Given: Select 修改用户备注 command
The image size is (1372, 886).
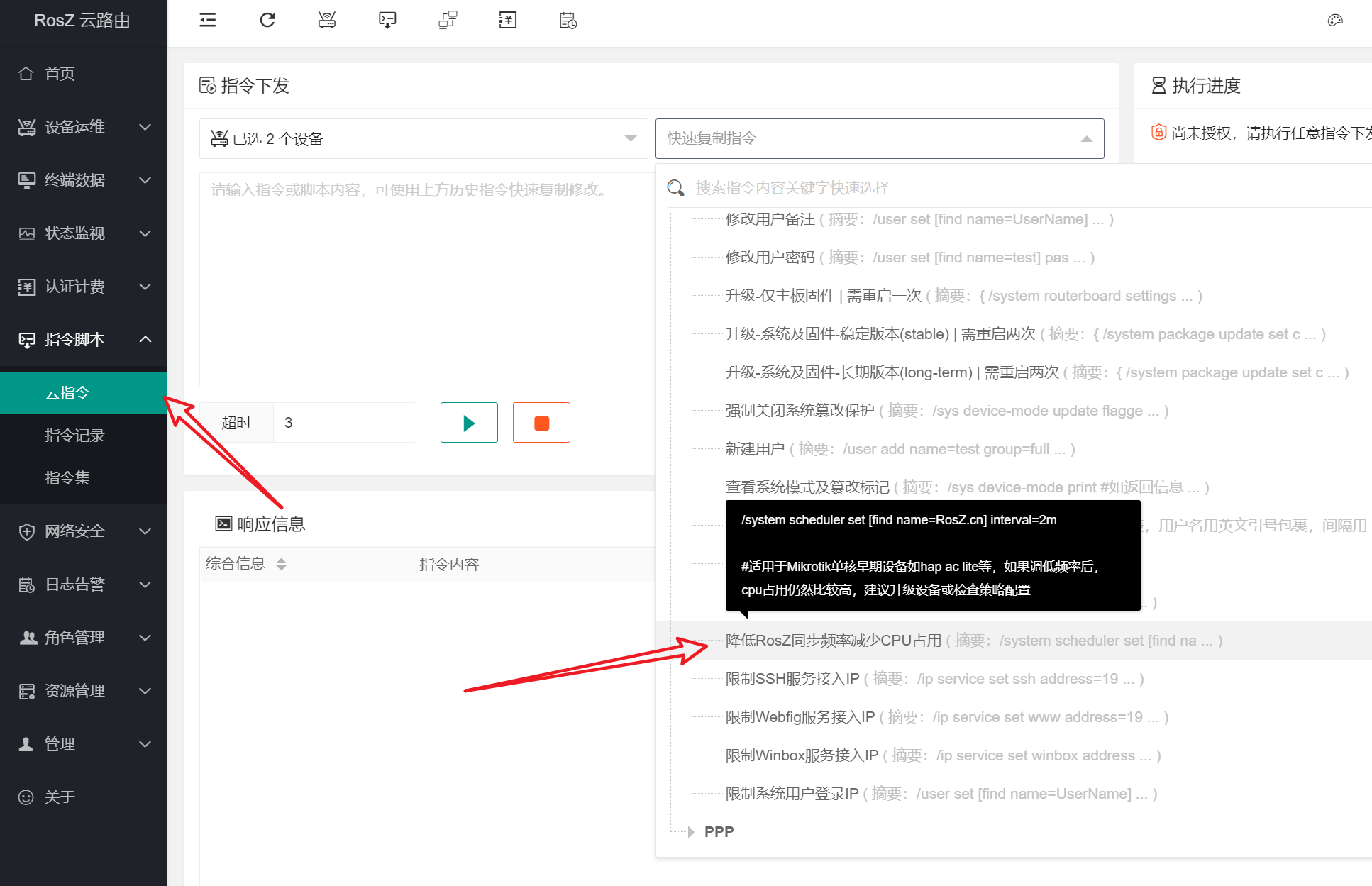Looking at the screenshot, I should 919,219.
